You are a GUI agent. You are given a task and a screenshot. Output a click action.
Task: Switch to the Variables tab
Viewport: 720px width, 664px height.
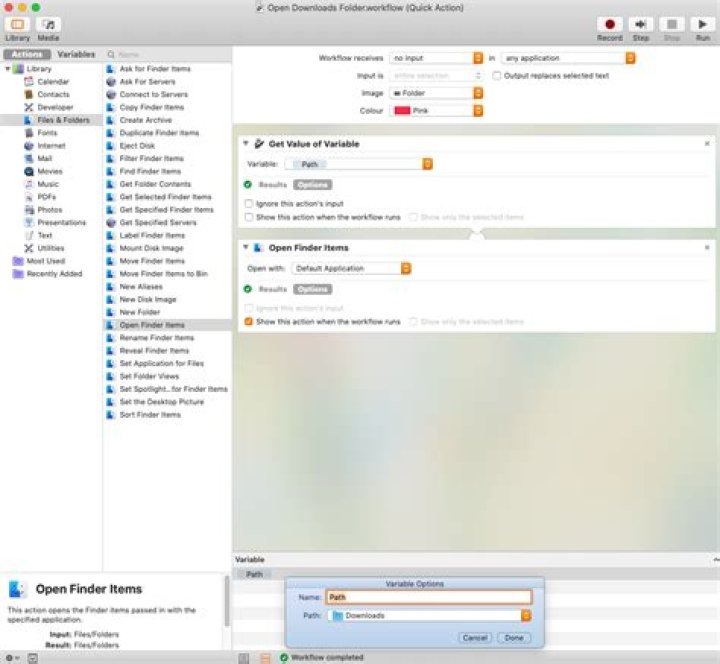[76, 54]
